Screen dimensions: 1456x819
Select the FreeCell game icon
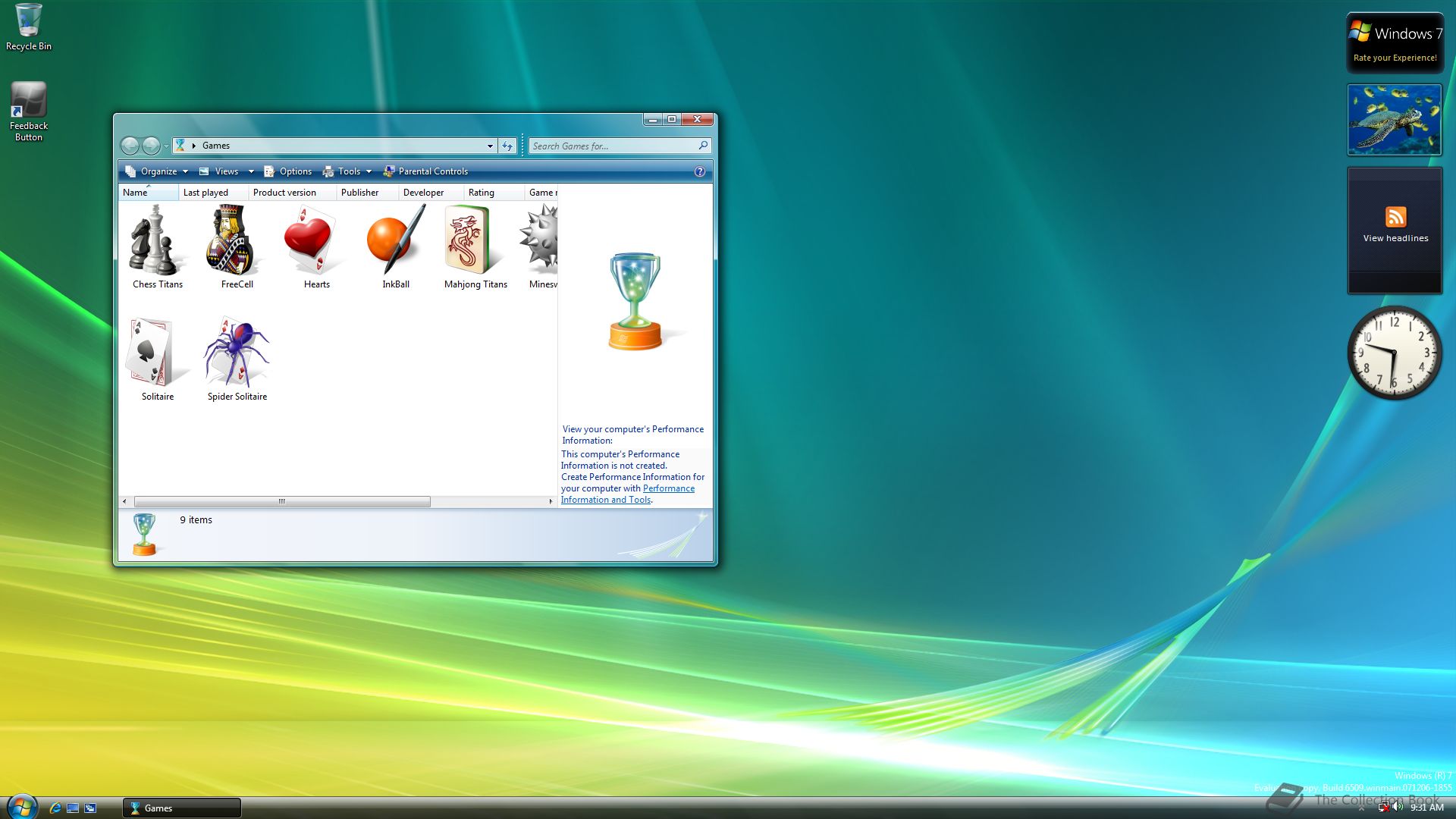click(x=237, y=246)
